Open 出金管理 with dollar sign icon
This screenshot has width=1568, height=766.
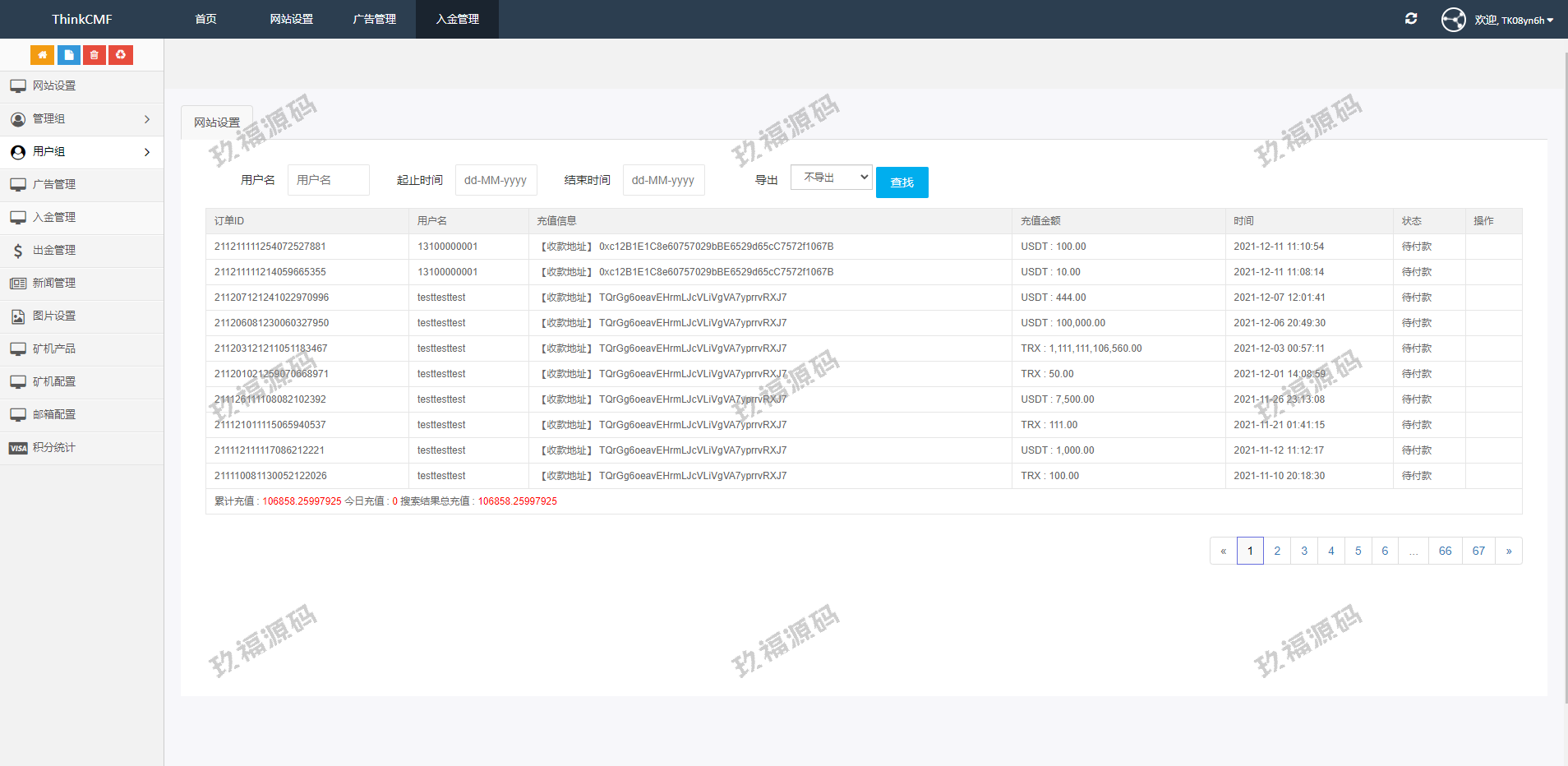[x=54, y=251]
